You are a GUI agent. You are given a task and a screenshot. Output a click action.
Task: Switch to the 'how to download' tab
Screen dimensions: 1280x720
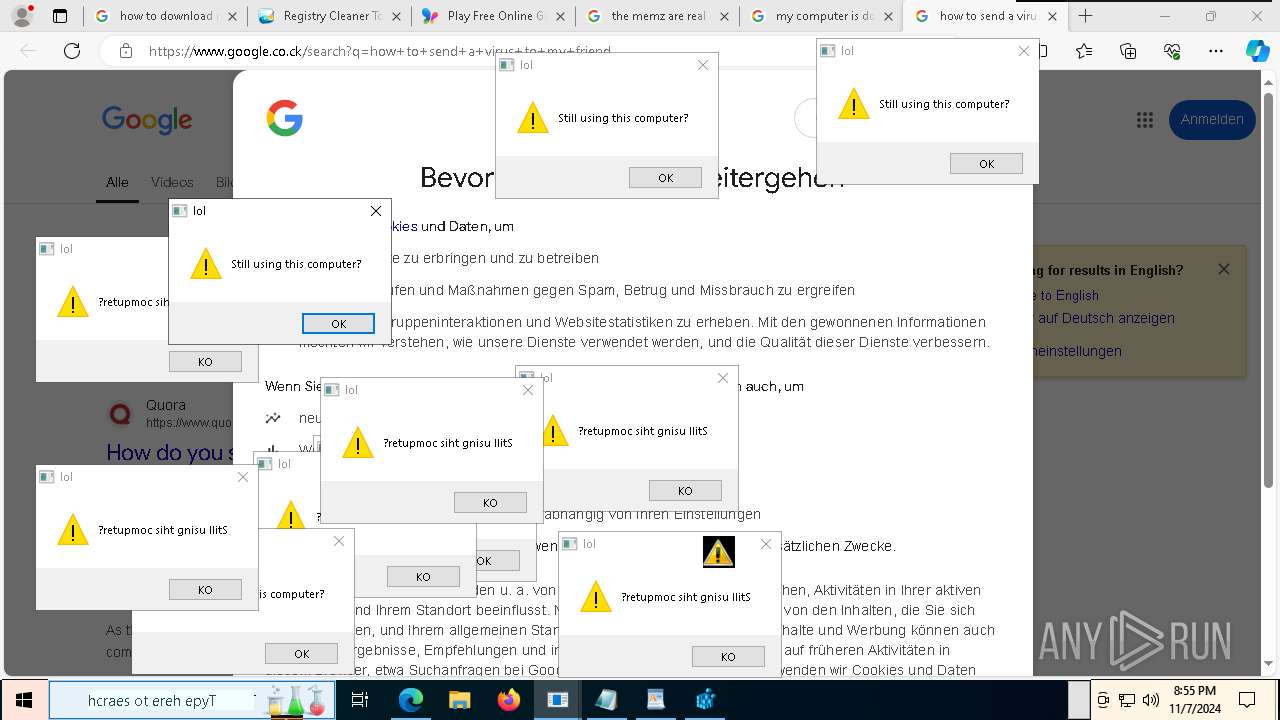[164, 16]
